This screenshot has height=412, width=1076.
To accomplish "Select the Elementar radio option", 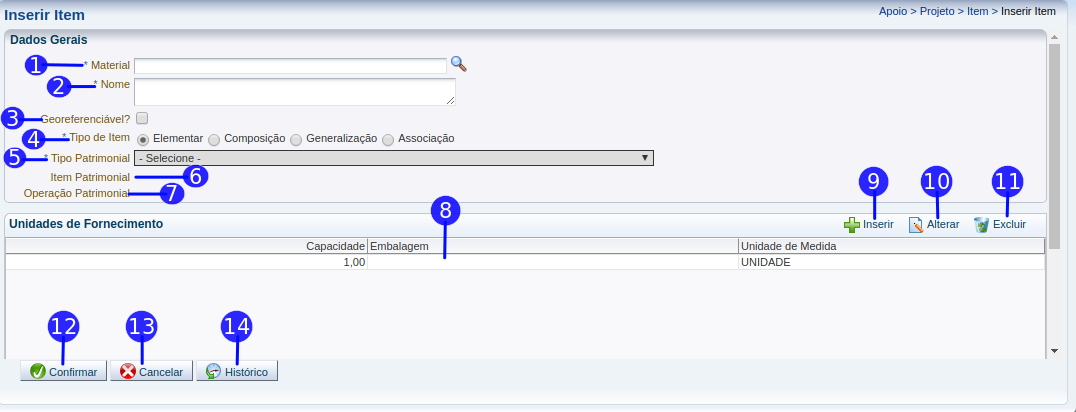I will [144, 139].
